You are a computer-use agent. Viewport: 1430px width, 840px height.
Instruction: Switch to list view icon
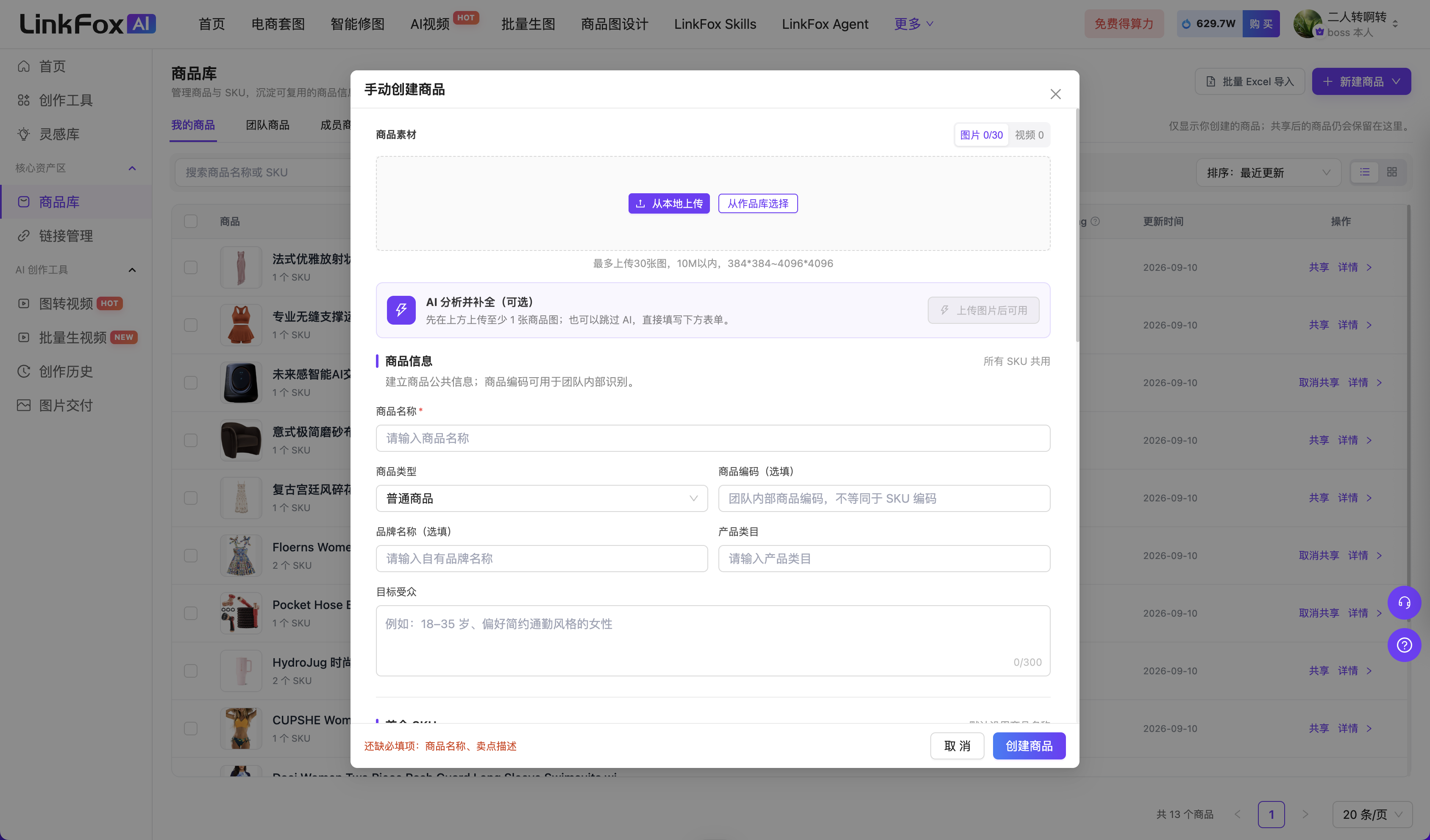point(1365,172)
